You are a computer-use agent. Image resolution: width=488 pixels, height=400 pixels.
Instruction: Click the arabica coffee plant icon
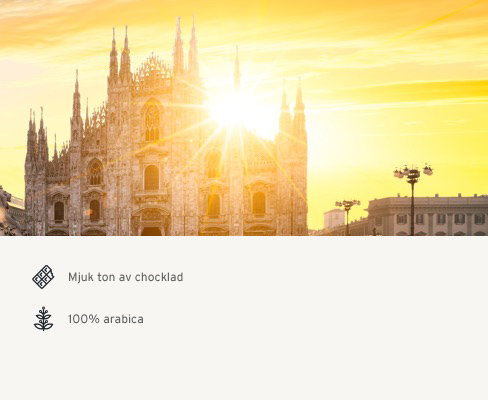pos(43,319)
